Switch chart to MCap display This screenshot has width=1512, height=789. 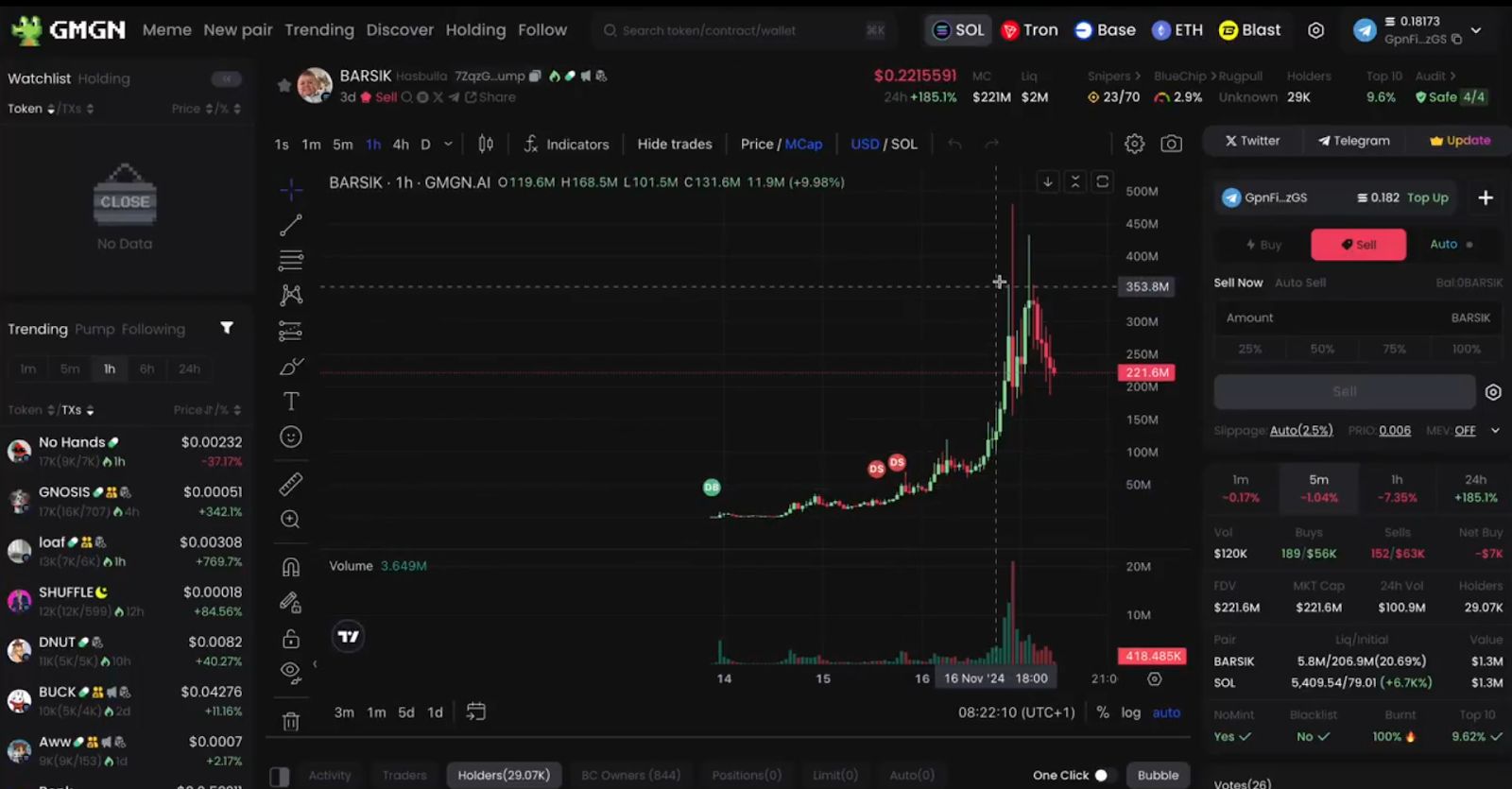point(803,144)
